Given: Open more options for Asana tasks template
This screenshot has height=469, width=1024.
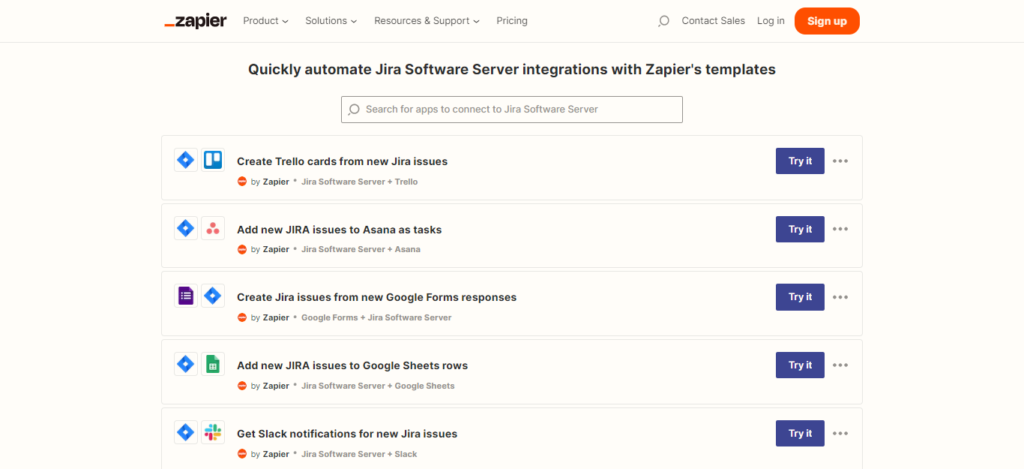Looking at the screenshot, I should click(840, 229).
